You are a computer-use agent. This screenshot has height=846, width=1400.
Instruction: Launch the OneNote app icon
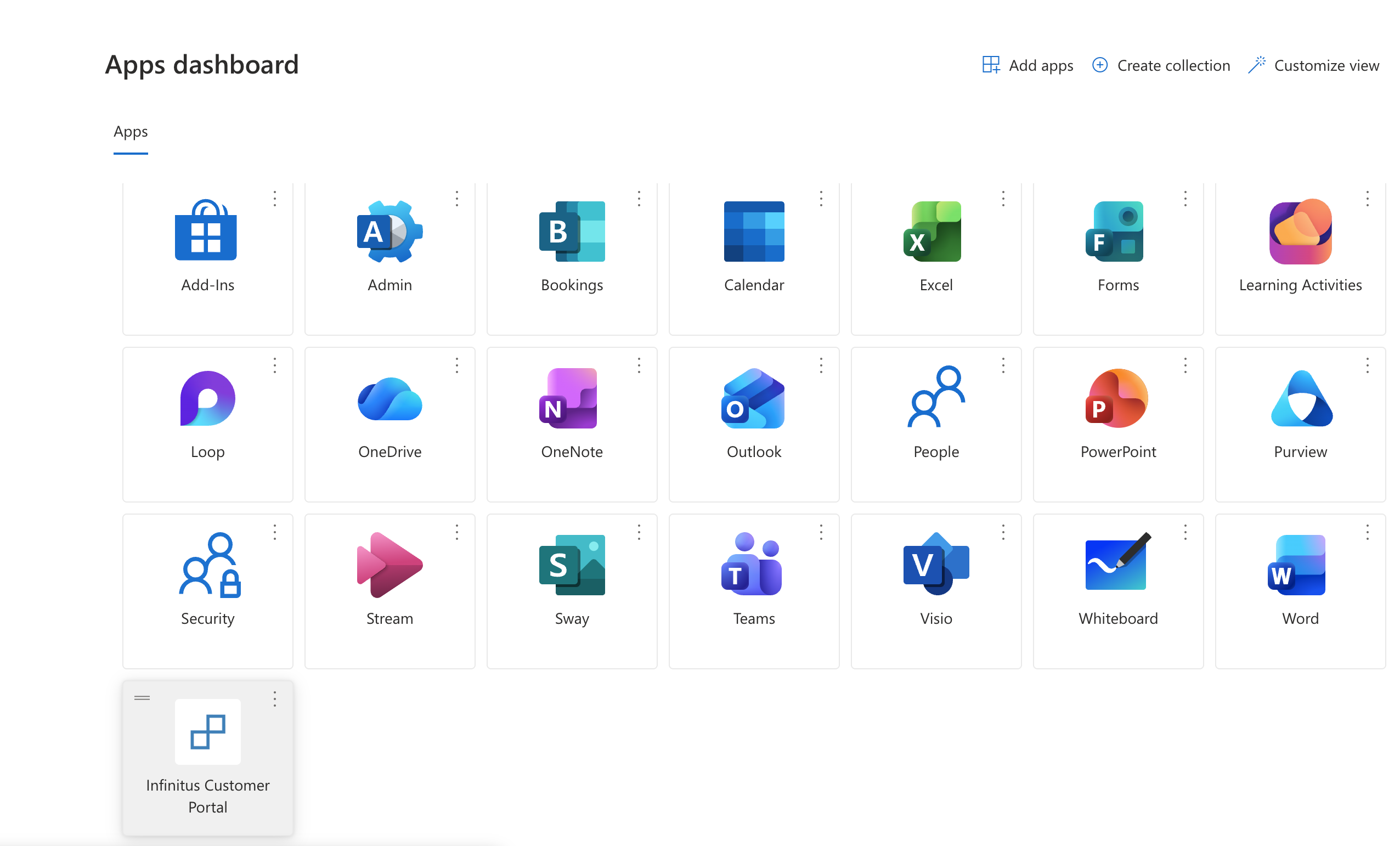(568, 398)
